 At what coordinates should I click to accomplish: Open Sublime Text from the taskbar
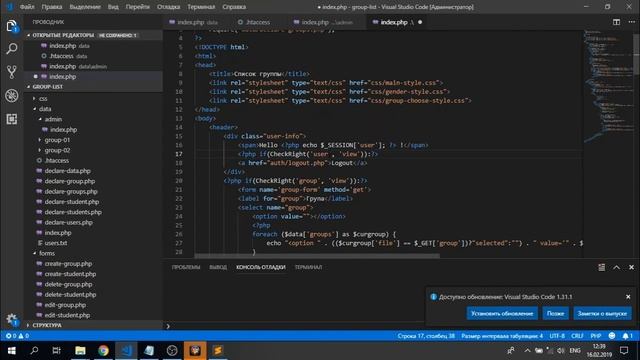click(x=218, y=351)
